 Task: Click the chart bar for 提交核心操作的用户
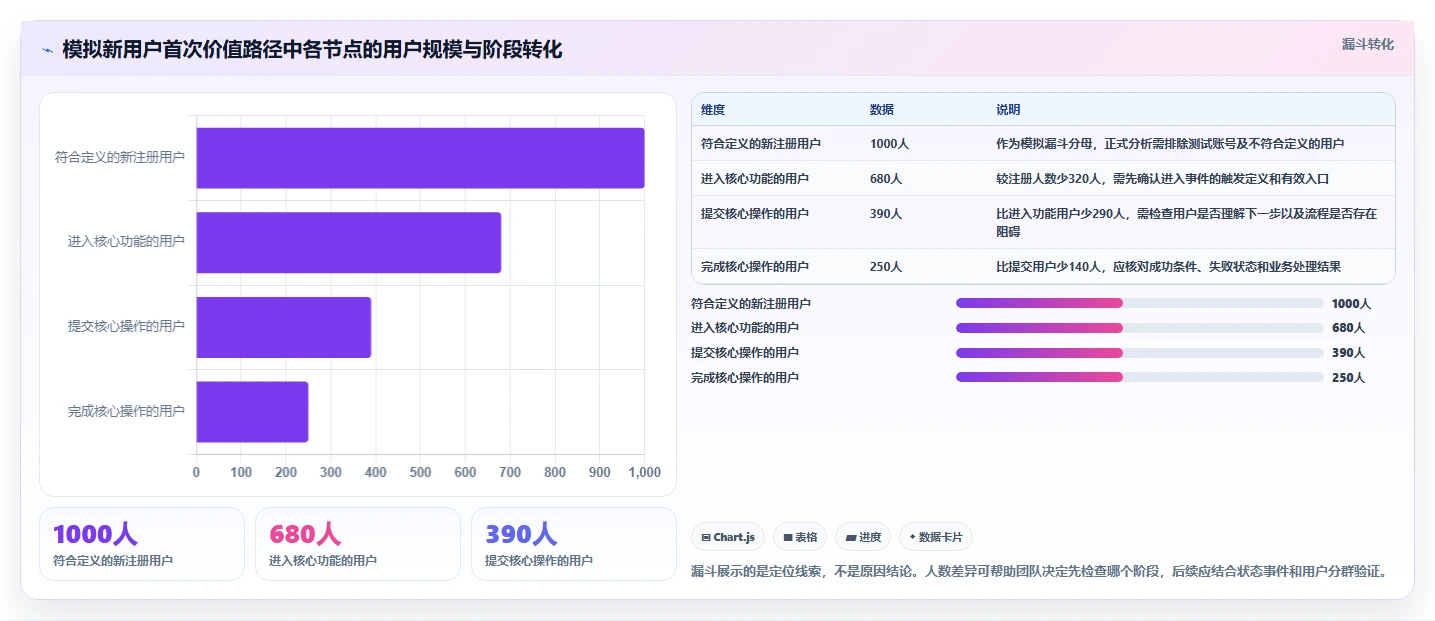pos(283,327)
